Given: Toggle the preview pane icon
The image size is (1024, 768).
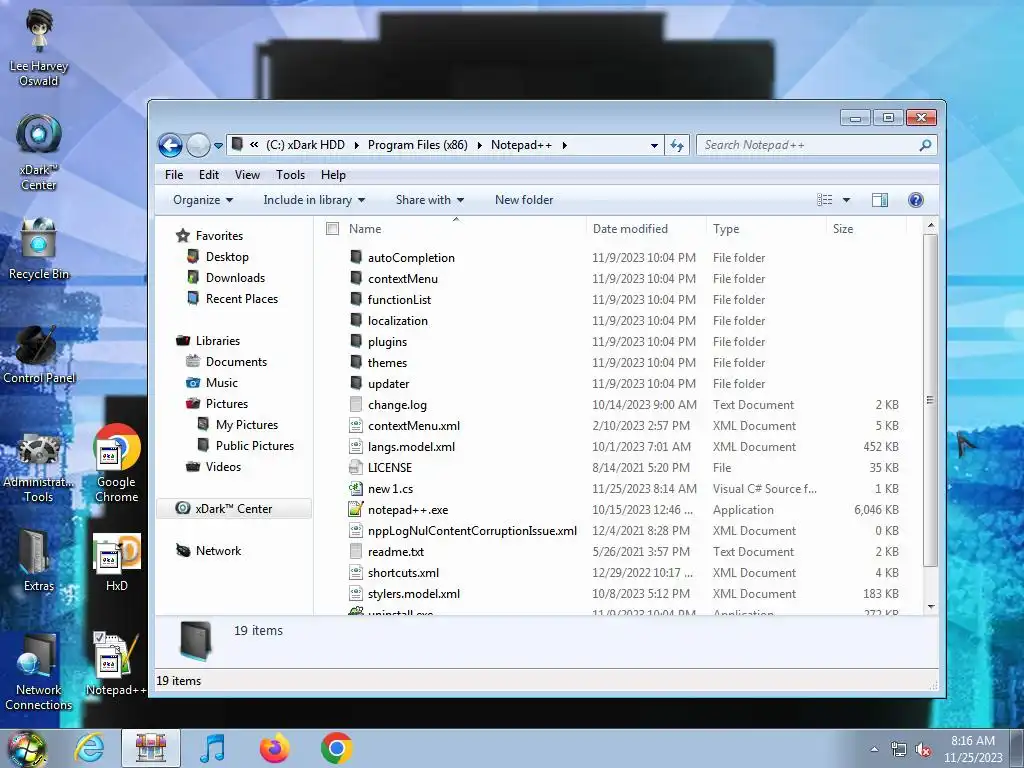Looking at the screenshot, I should pos(880,200).
